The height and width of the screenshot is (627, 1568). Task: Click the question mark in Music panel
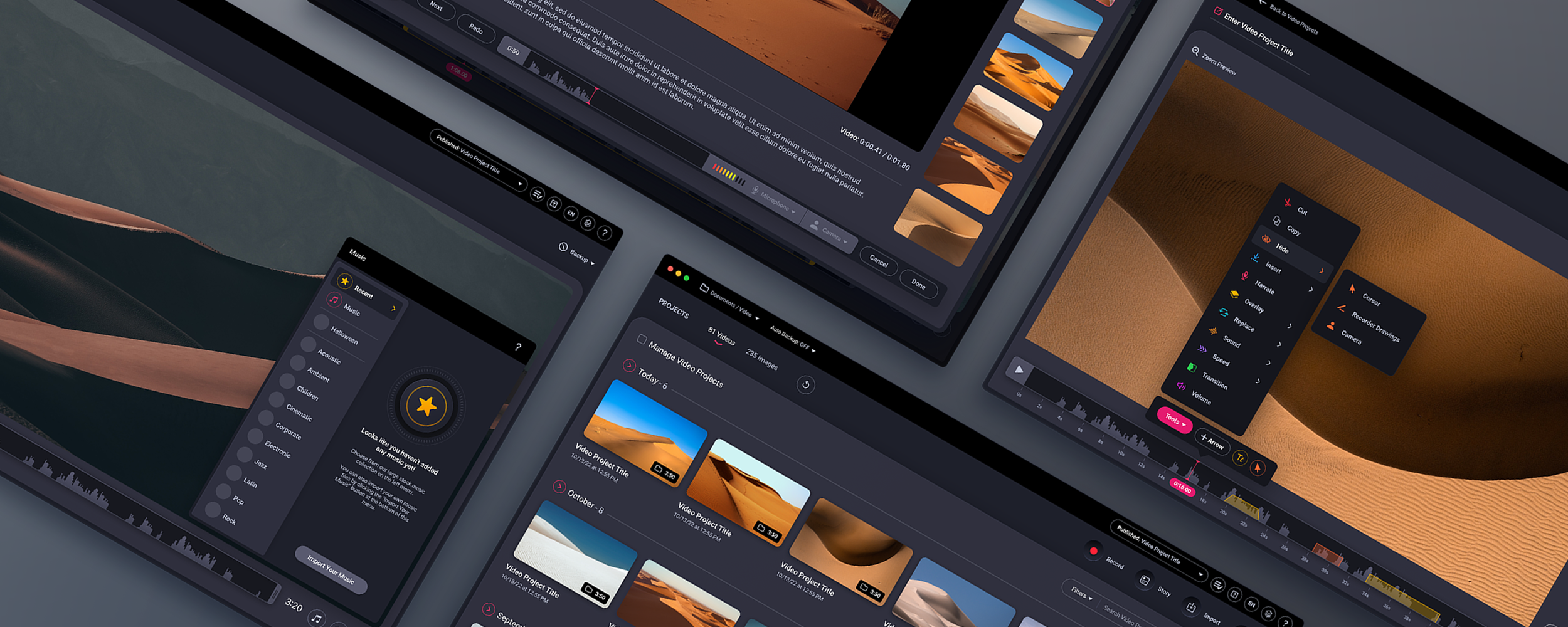[x=518, y=347]
